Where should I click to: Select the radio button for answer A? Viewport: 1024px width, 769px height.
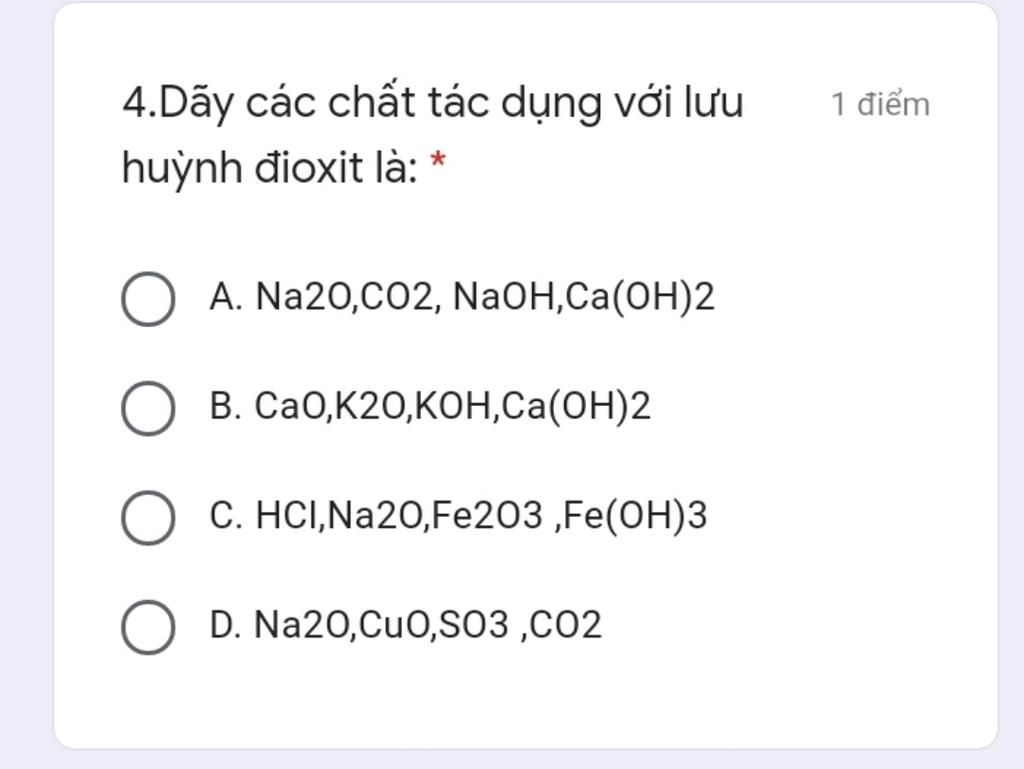148,299
